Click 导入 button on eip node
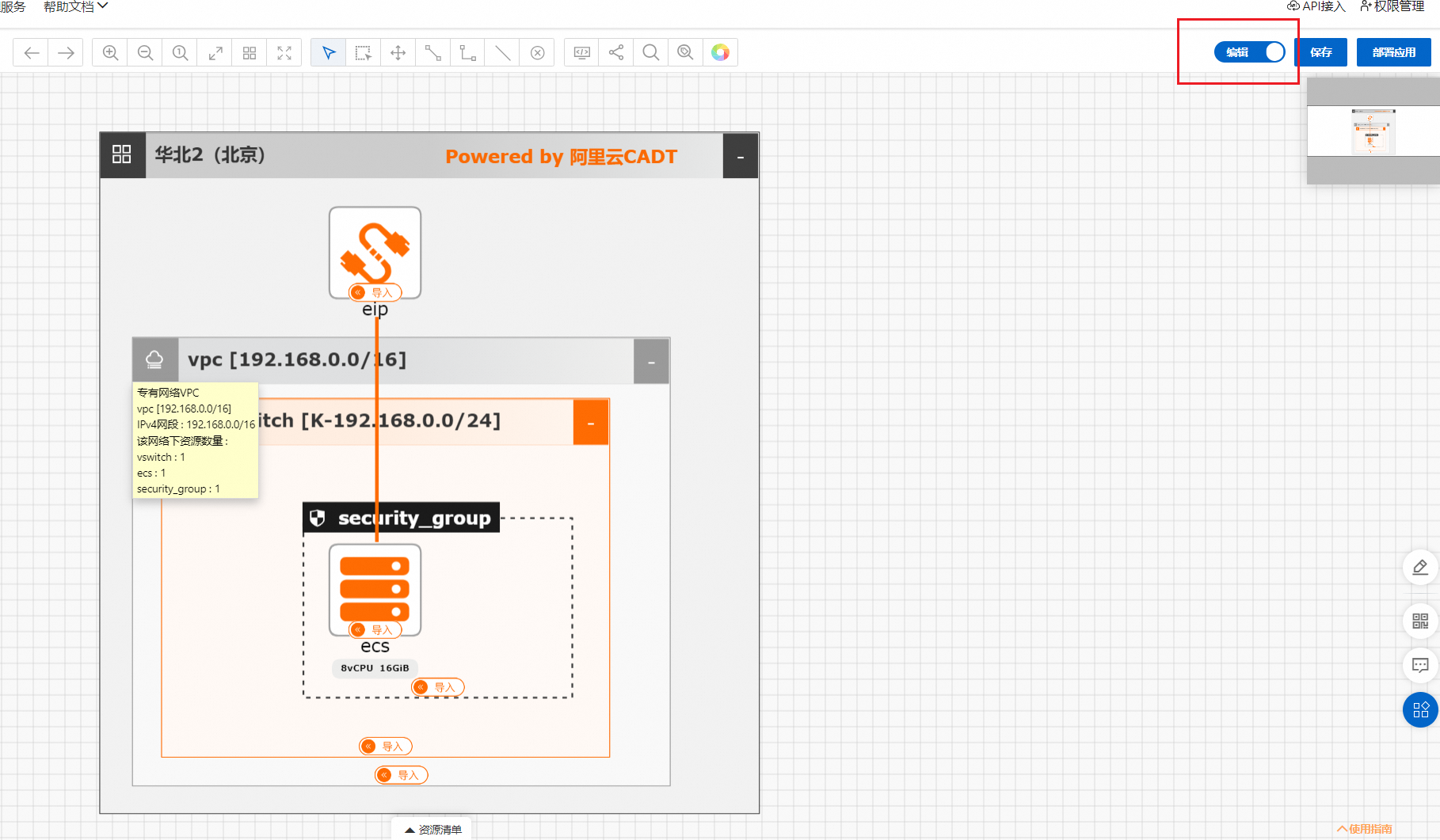The width and height of the screenshot is (1440, 840). (375, 293)
